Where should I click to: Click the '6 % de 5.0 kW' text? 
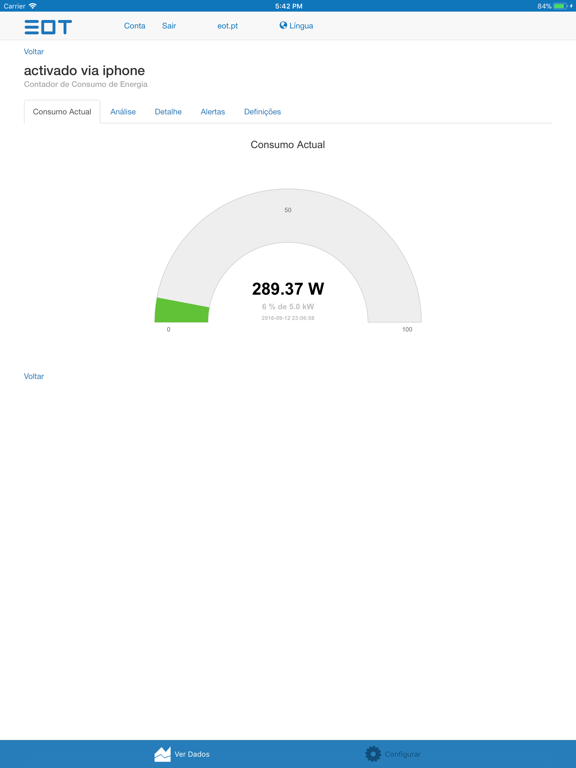point(288,307)
